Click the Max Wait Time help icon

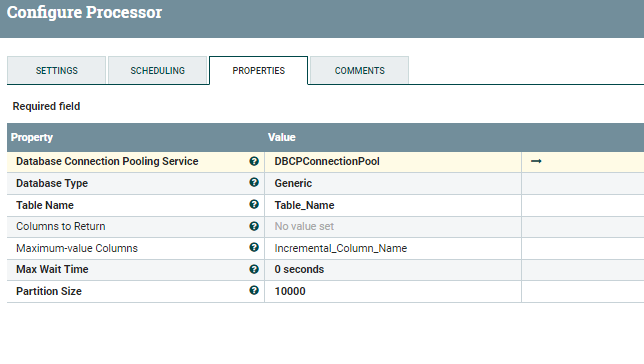tap(254, 269)
